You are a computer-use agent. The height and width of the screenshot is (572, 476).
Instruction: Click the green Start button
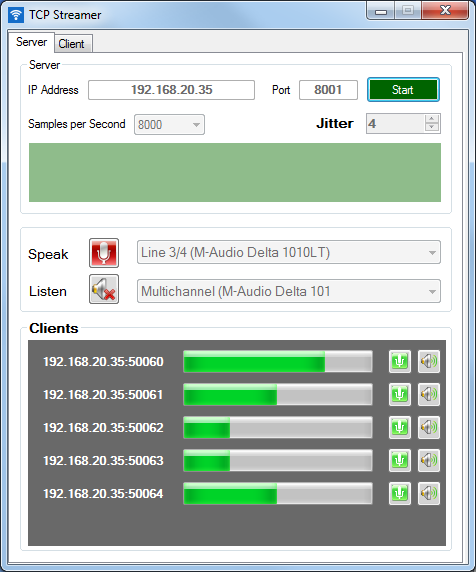[x=403, y=90]
